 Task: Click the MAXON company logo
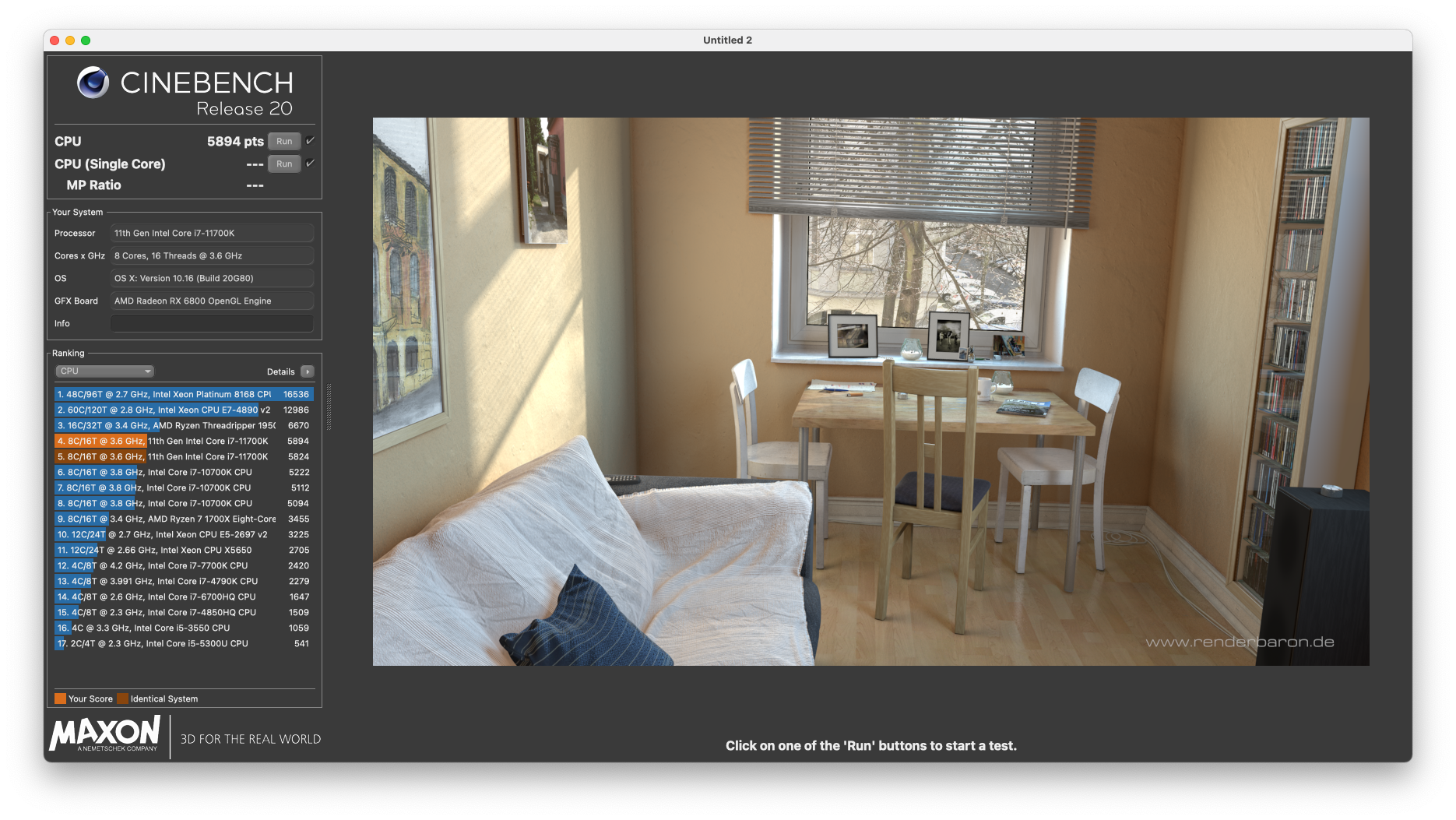point(105,734)
